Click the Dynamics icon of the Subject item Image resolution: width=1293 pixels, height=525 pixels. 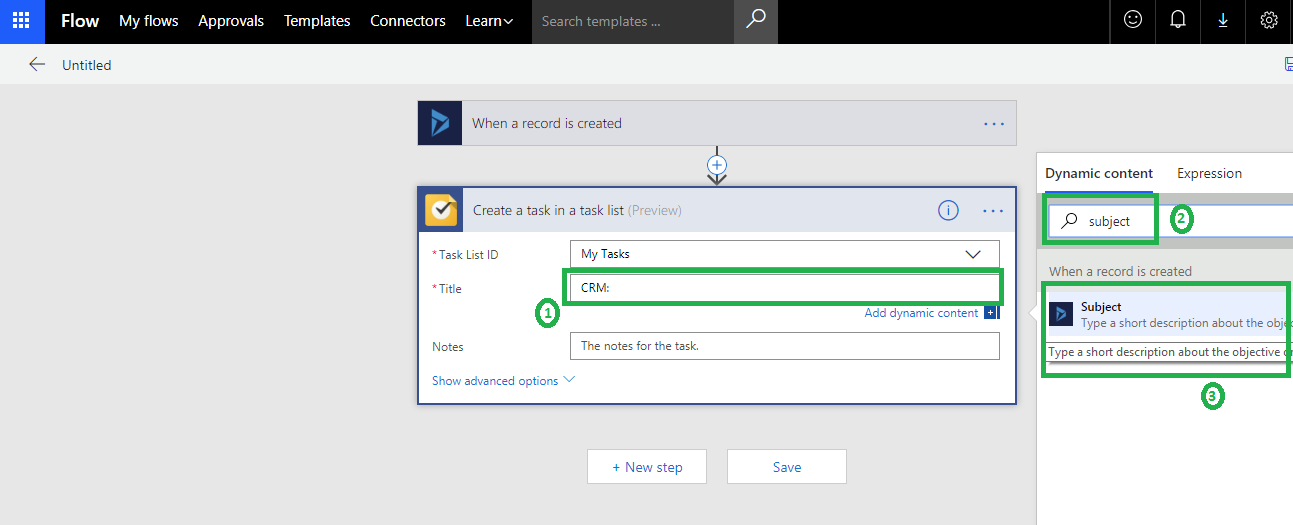click(x=1061, y=314)
